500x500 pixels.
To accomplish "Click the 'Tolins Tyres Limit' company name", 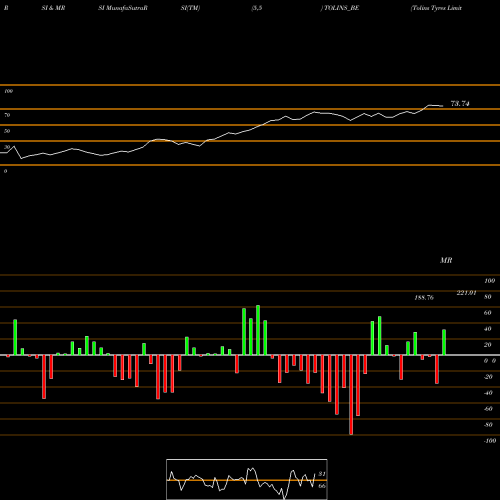I will [x=436, y=8].
